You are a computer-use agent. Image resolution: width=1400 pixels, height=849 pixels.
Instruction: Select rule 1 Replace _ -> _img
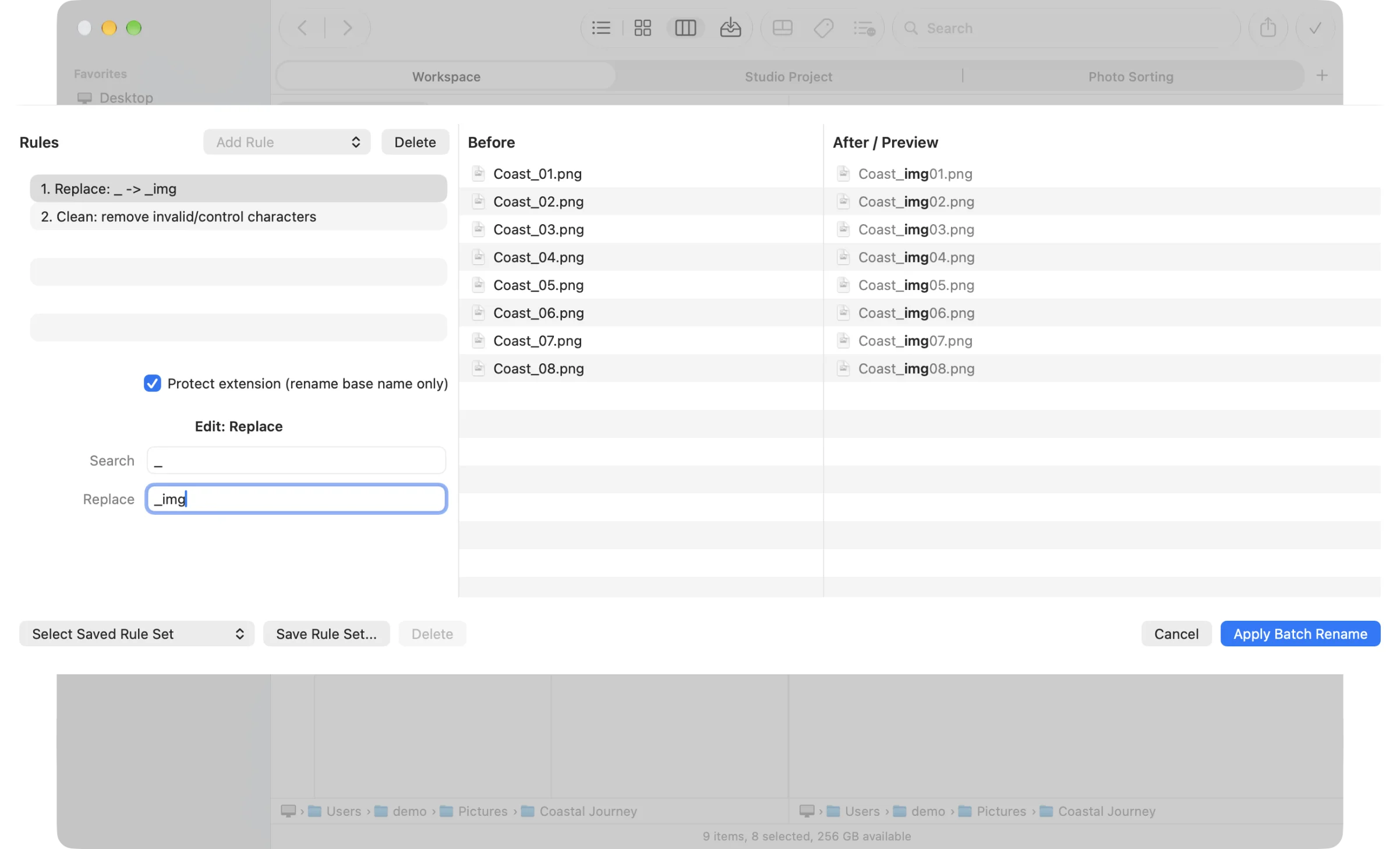pyautogui.click(x=239, y=189)
